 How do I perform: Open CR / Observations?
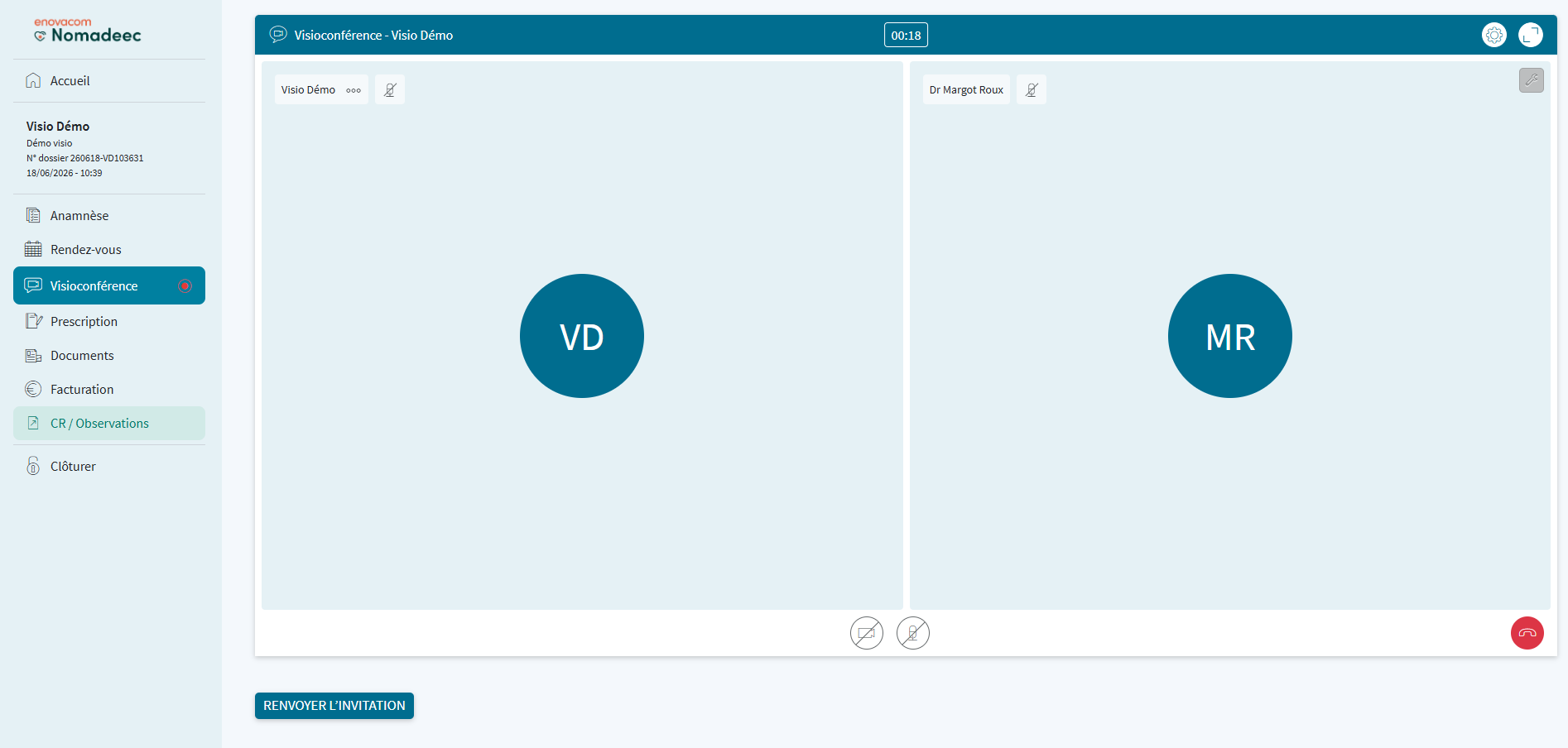click(x=109, y=423)
